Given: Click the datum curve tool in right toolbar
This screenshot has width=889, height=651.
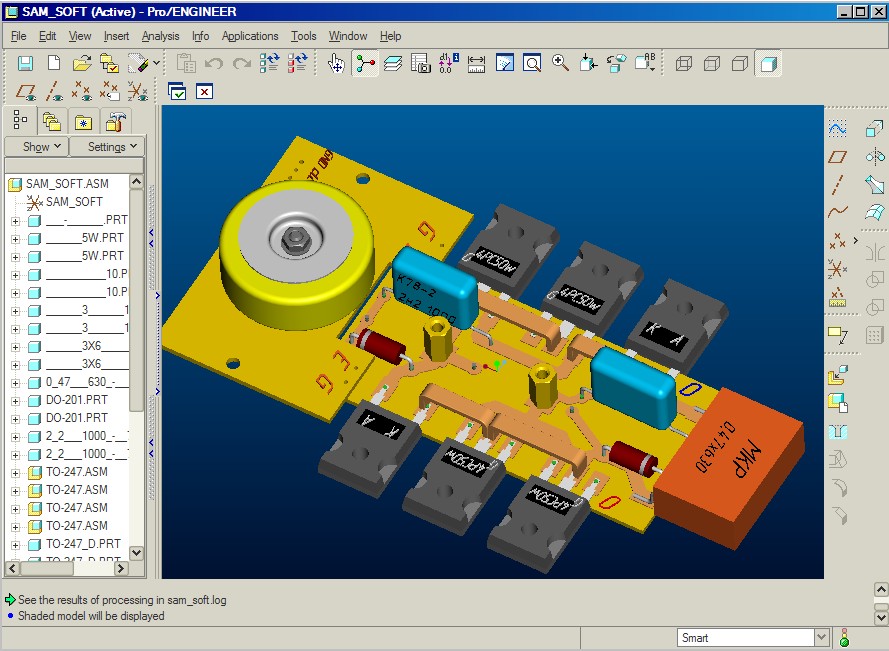Looking at the screenshot, I should click(x=838, y=212).
